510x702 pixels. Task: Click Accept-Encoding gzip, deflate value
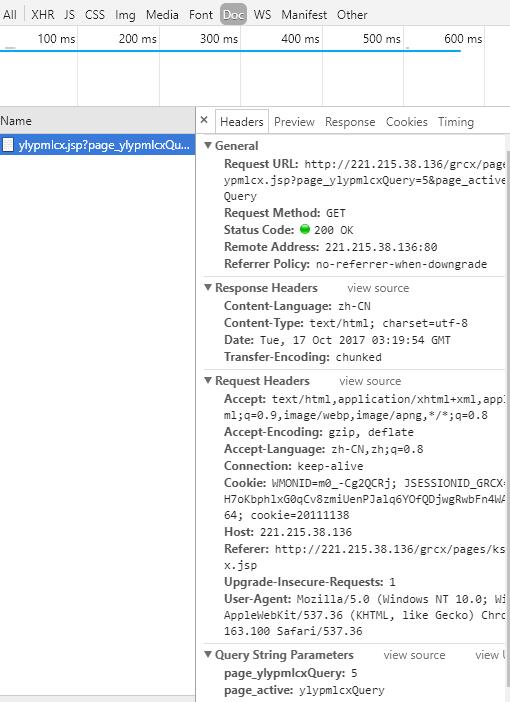click(x=371, y=432)
